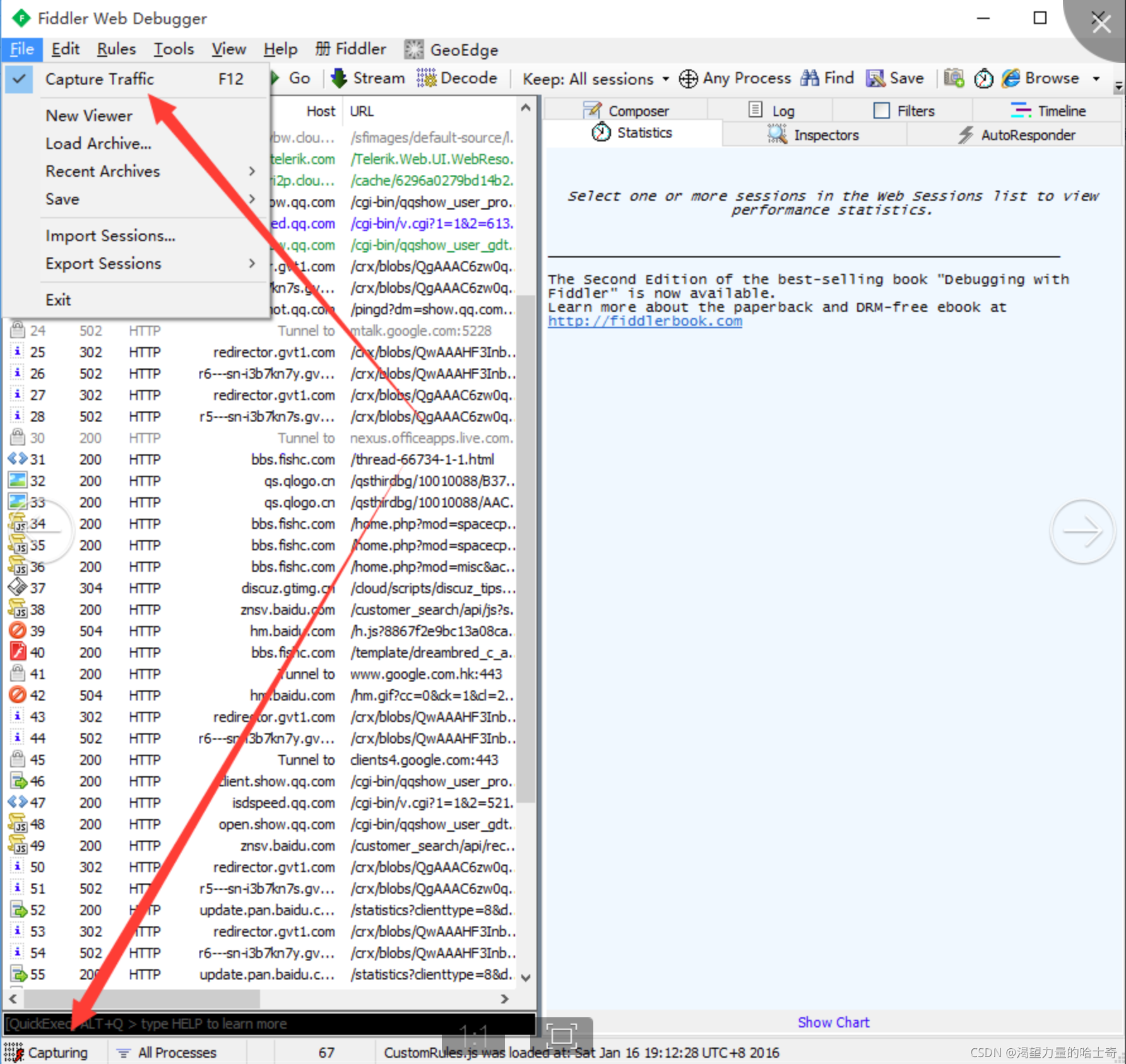Click the Go resume arrow
The width and height of the screenshot is (1126, 1064).
click(275, 78)
